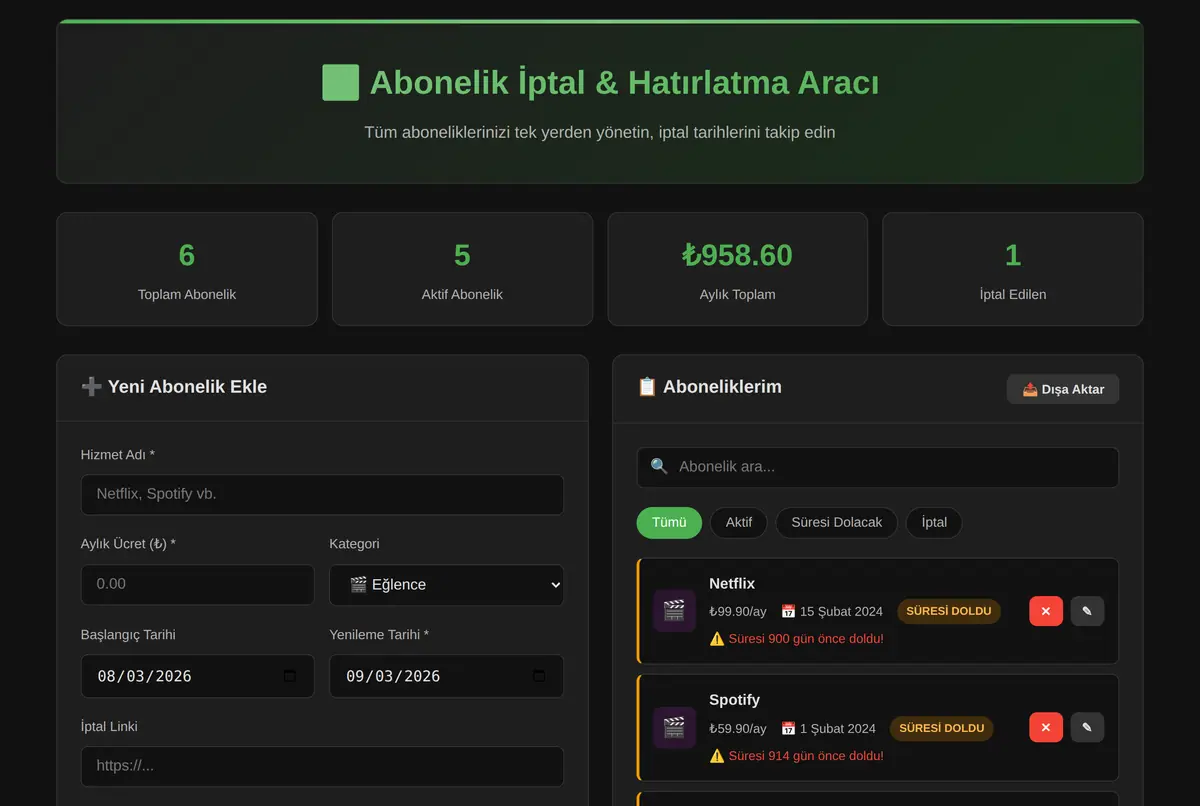Click Netflix SÜRESİ DOLDU badge
The width and height of the screenshot is (1200, 806).
[x=949, y=611]
